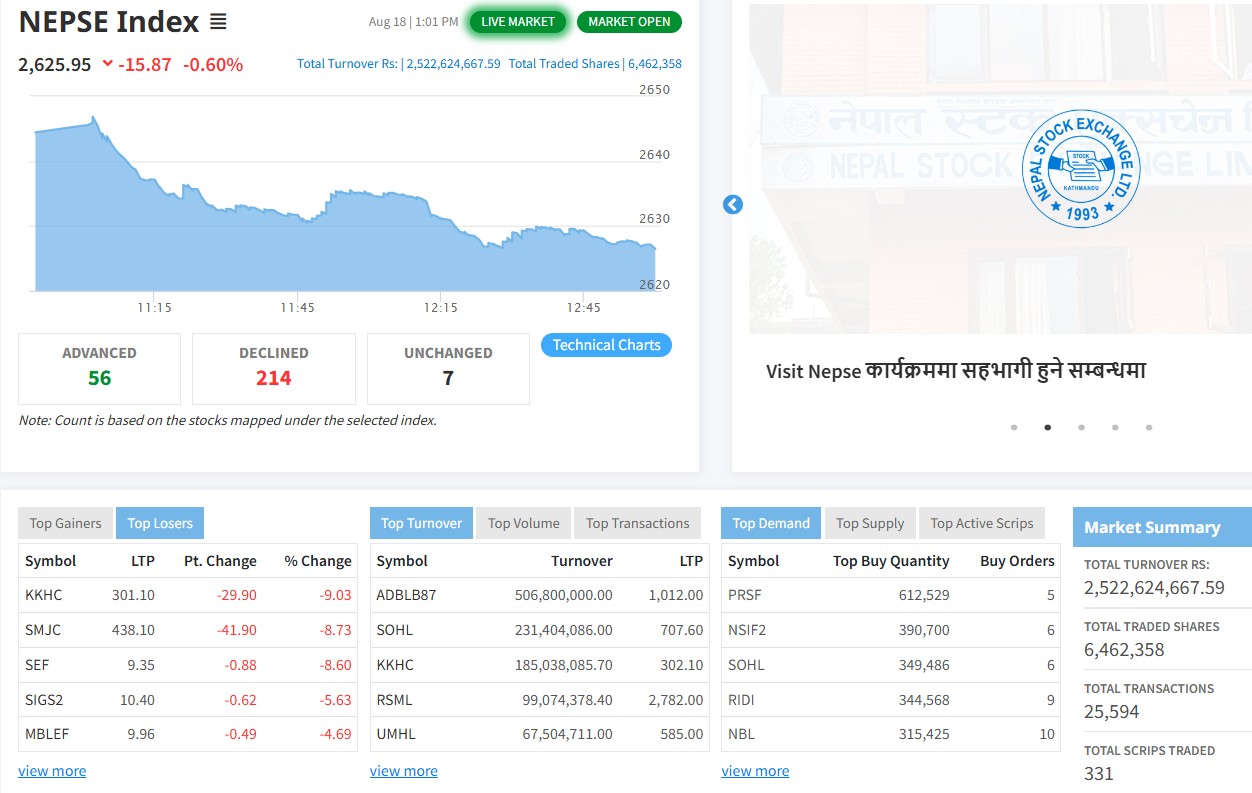The height and width of the screenshot is (793, 1252).
Task: Click the UNCHANGED count box
Action: pyautogui.click(x=448, y=368)
